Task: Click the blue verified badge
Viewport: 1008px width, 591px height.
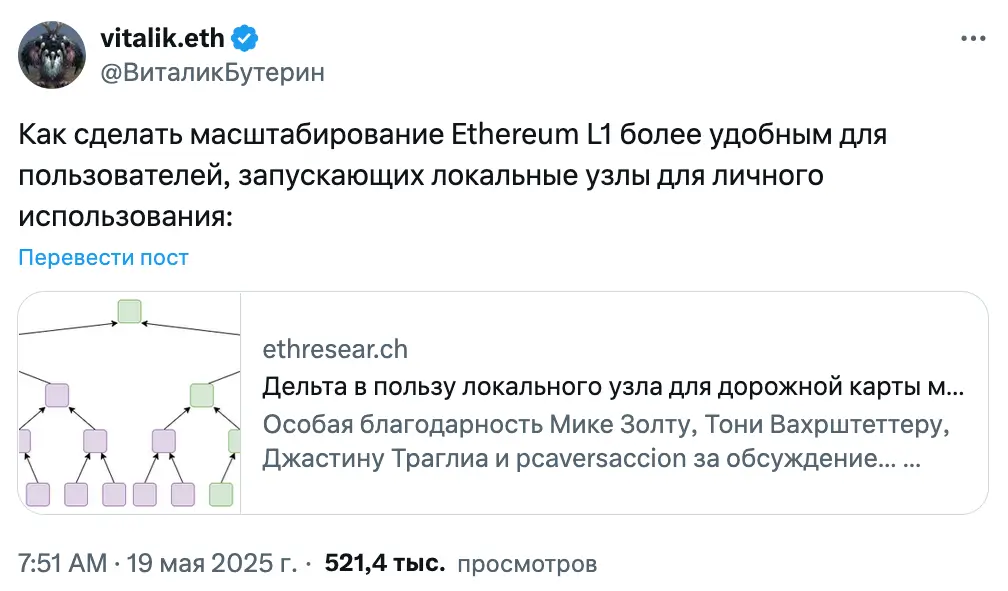Action: click(x=245, y=38)
